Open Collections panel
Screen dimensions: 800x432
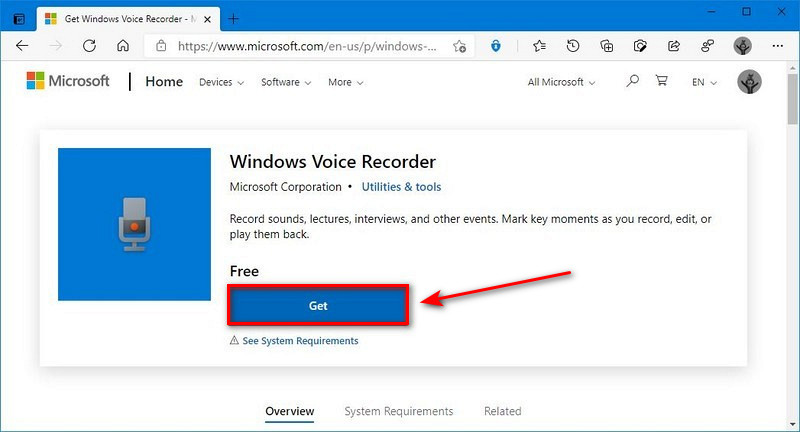[607, 46]
